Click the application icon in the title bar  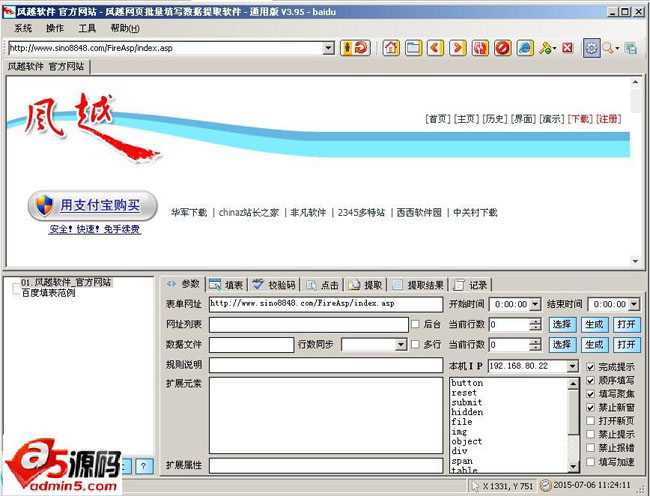coord(9,12)
